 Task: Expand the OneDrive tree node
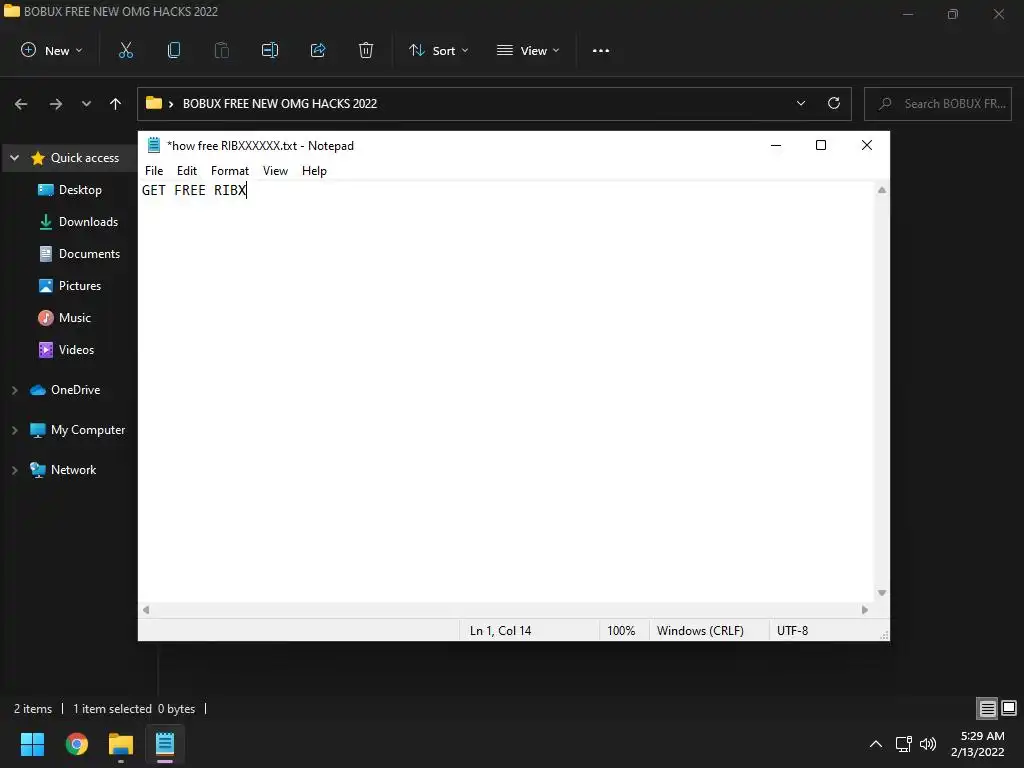[14, 390]
